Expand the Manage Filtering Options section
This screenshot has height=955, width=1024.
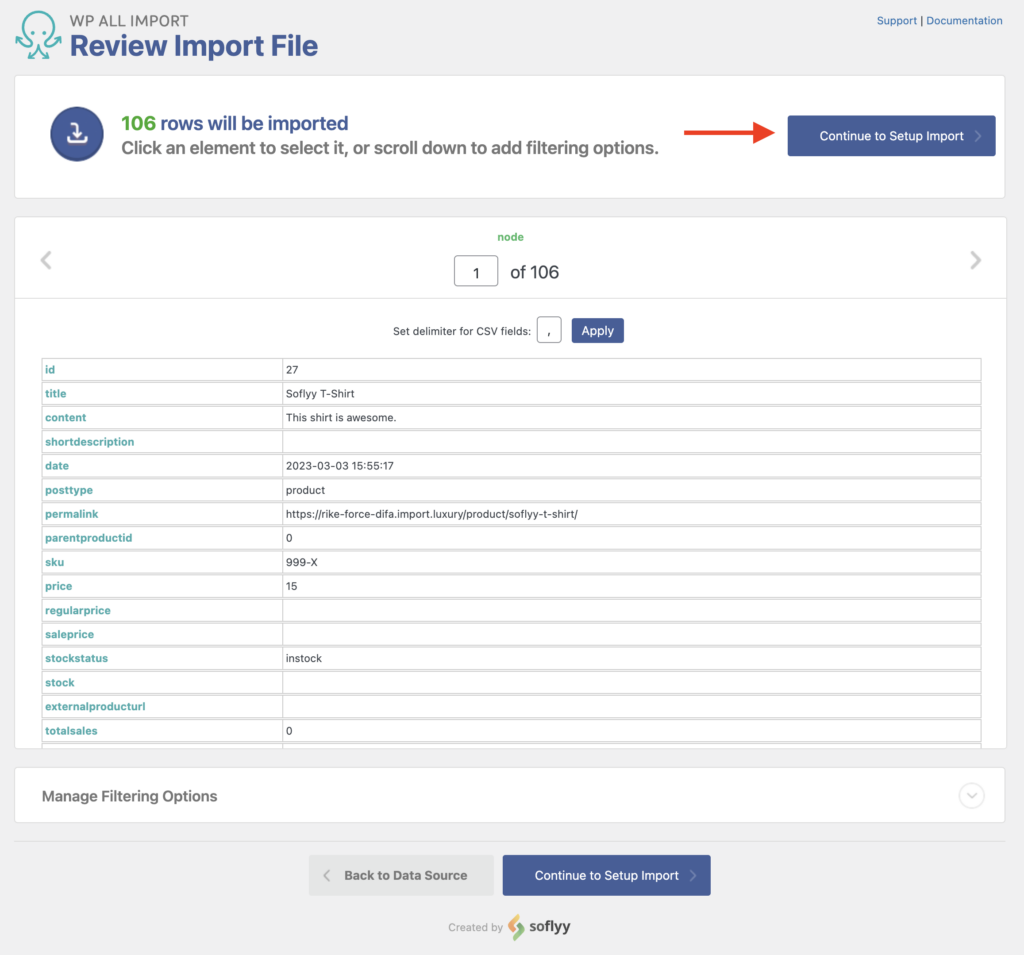point(129,796)
